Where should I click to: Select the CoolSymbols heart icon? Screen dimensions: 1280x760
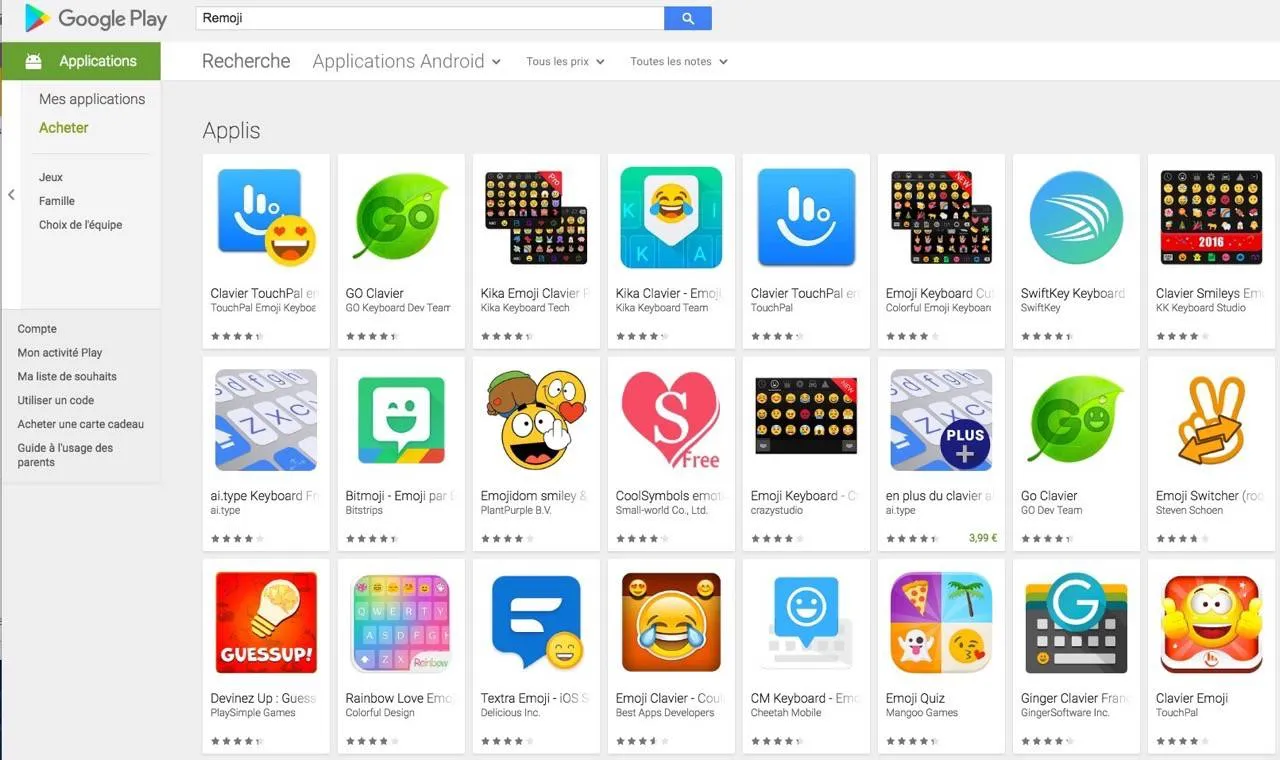click(671, 420)
